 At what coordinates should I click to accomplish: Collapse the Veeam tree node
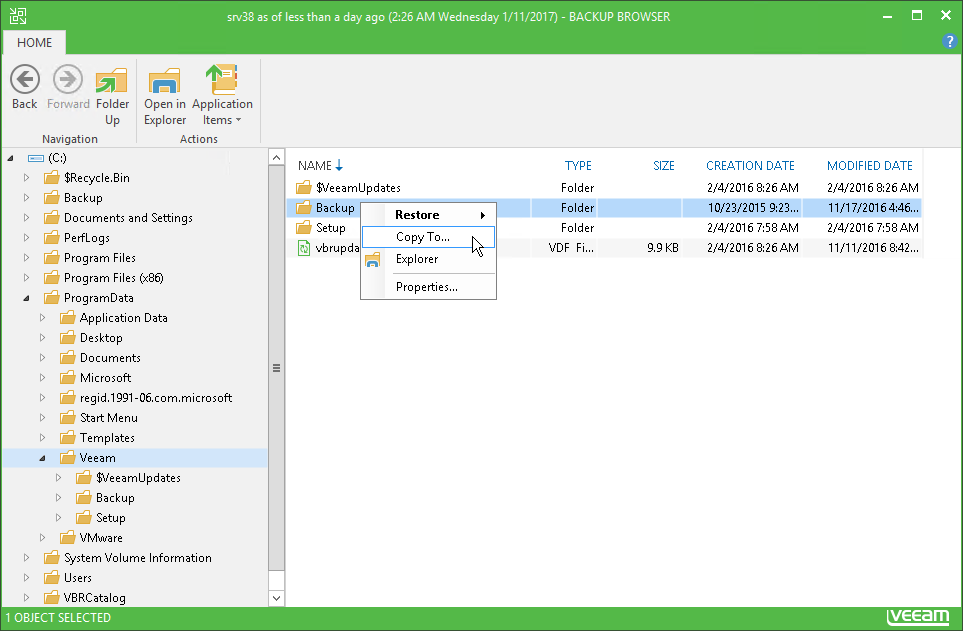(42, 458)
